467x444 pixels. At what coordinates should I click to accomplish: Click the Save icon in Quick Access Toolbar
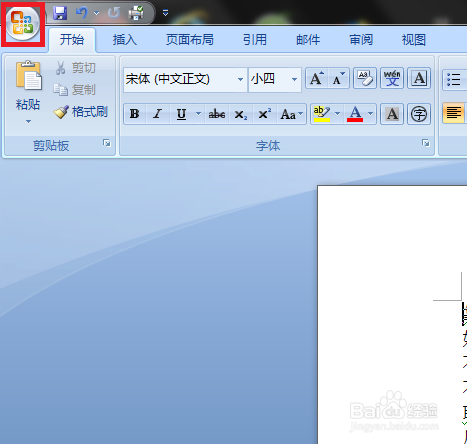click(x=60, y=13)
